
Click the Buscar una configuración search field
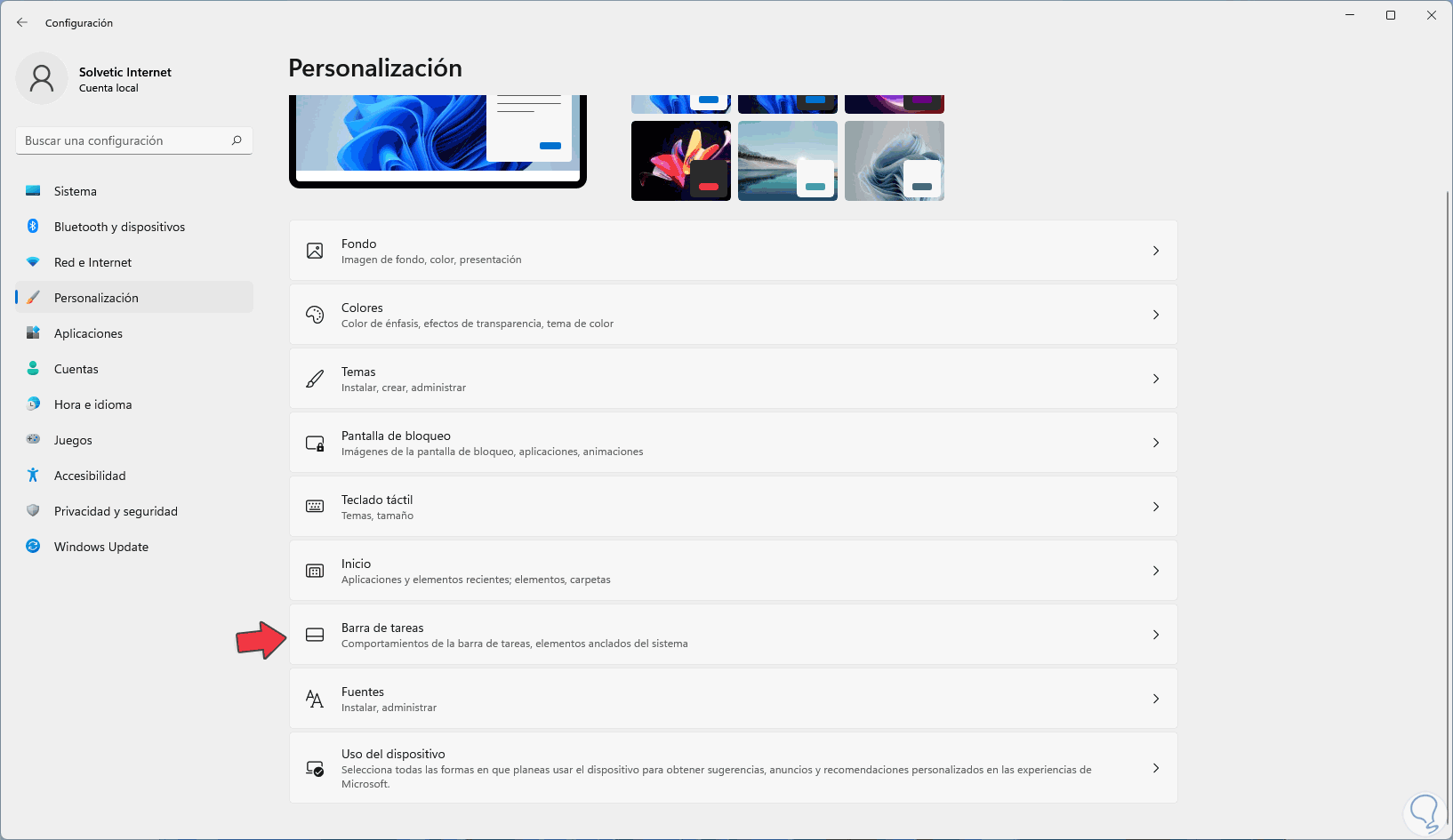(134, 140)
